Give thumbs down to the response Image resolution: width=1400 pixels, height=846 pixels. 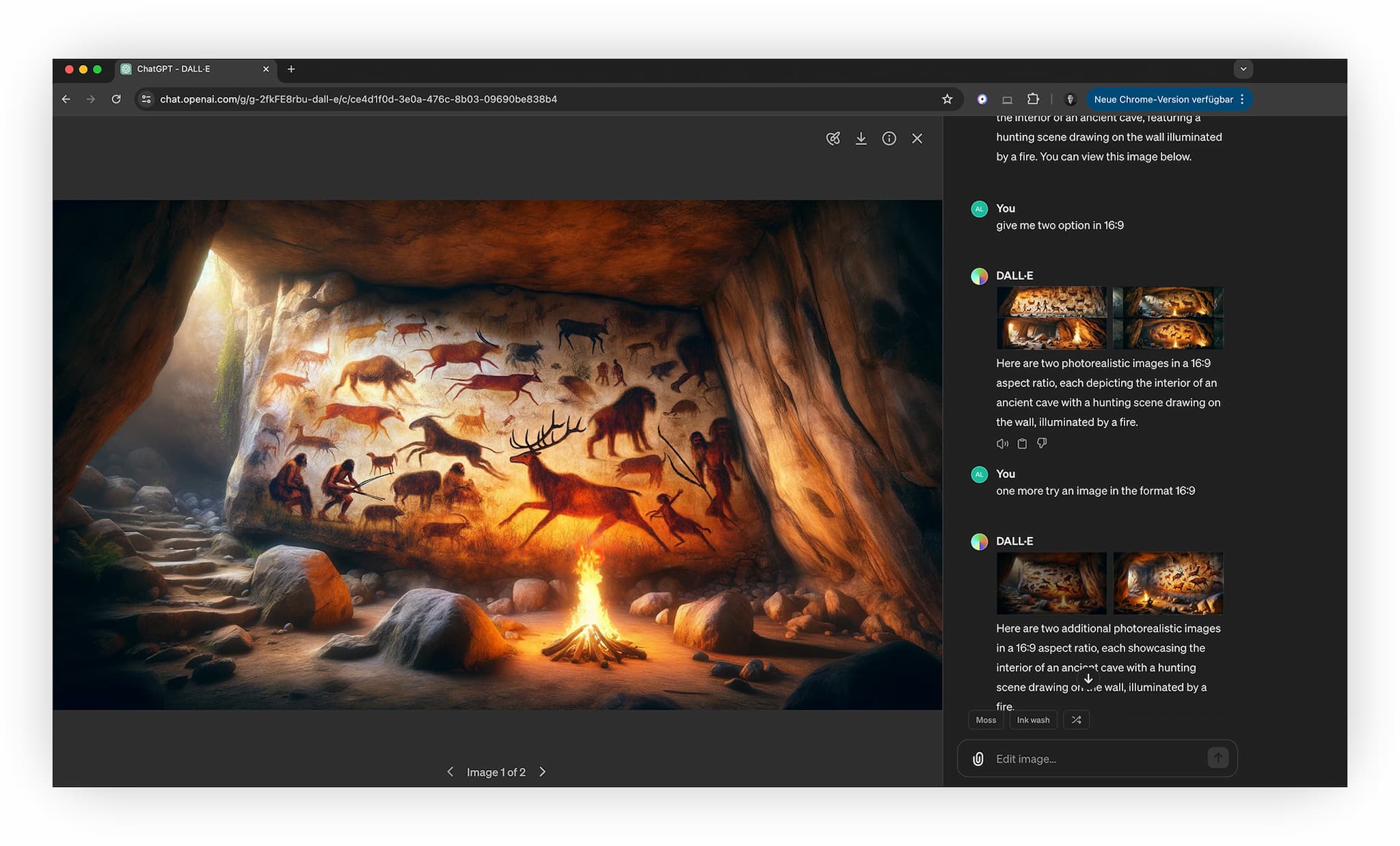point(1042,444)
